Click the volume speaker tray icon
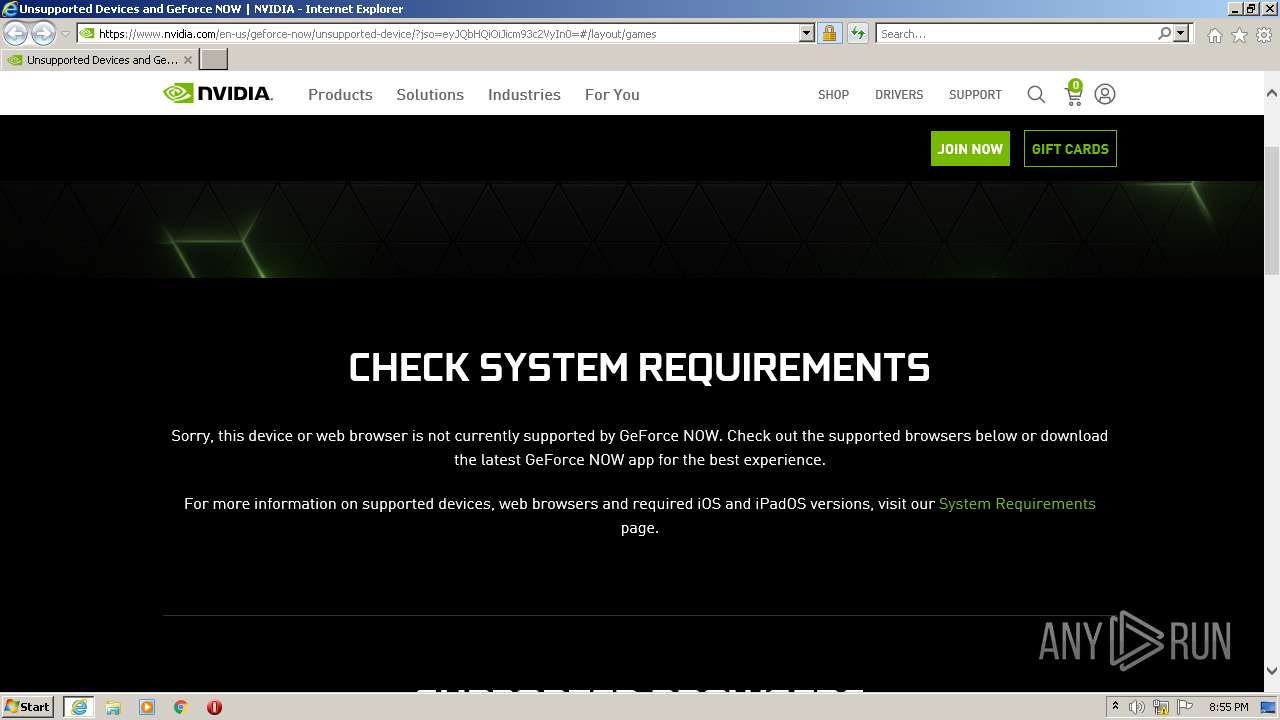Screen dimensions: 1280x720 coord(1137,707)
